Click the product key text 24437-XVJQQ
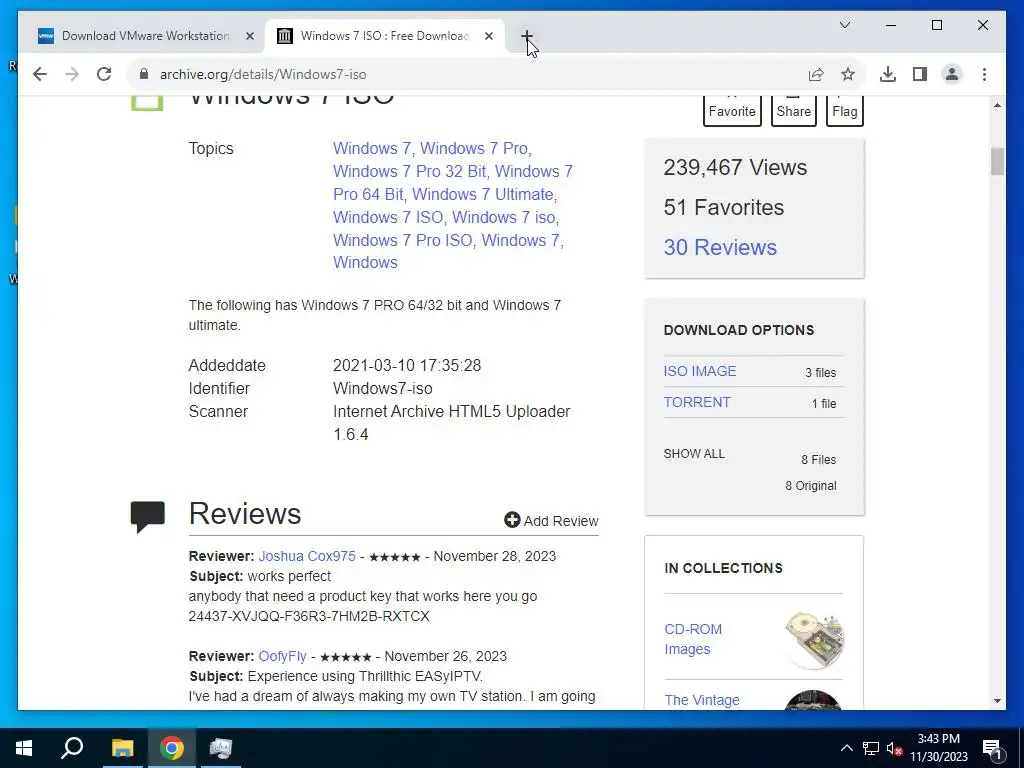 [x=309, y=616]
